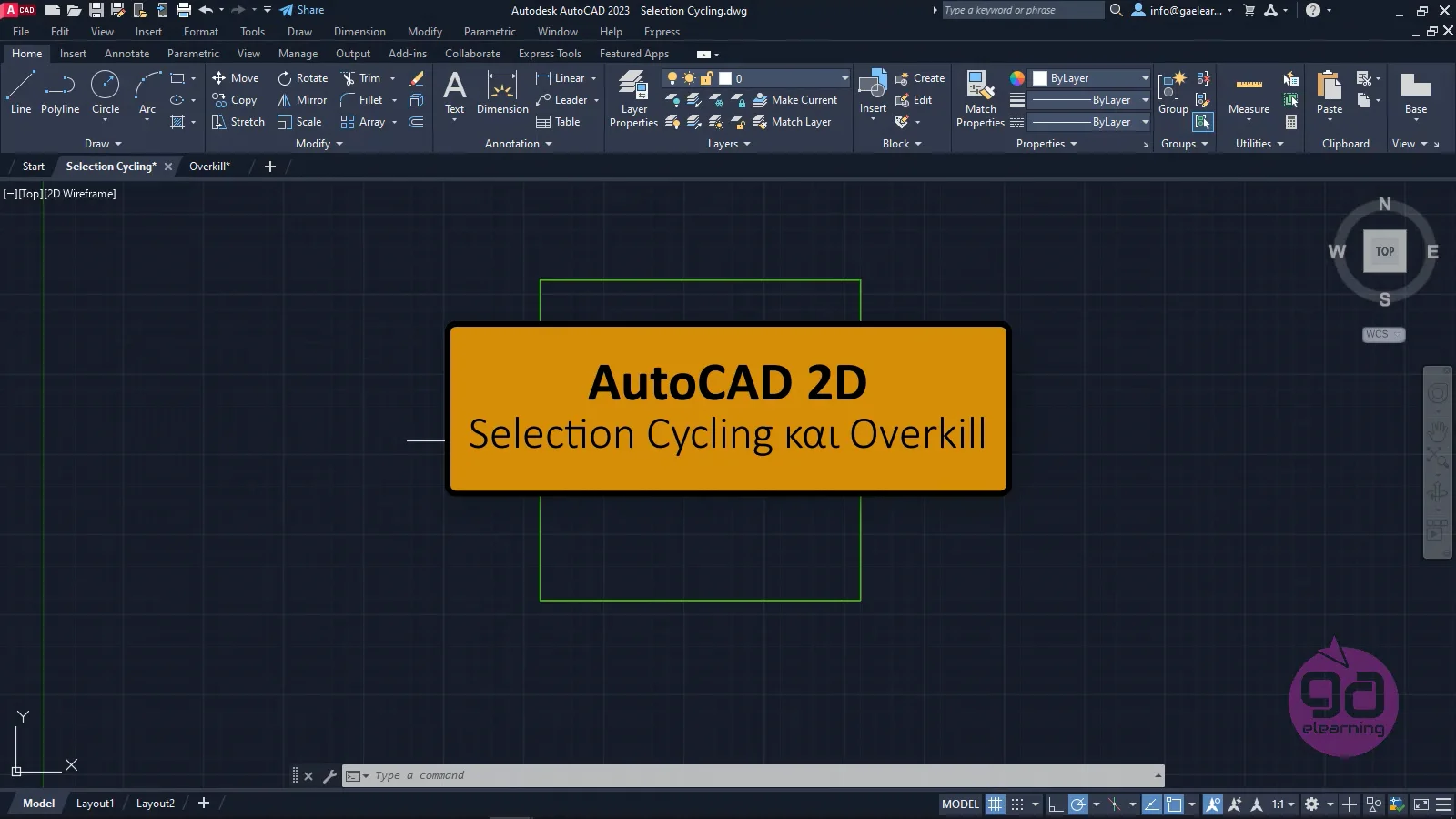Select the Circle tool
1456x819 pixels.
point(106,93)
